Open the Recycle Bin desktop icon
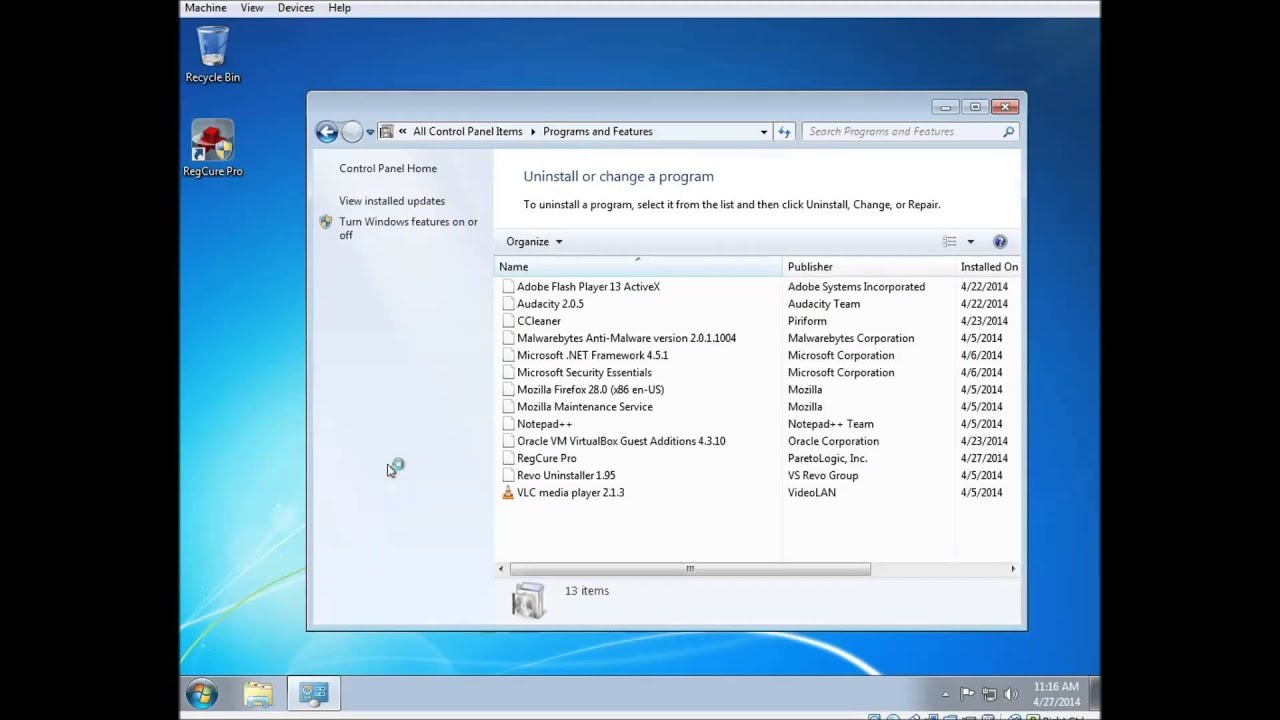The width and height of the screenshot is (1280, 720). coord(212,55)
